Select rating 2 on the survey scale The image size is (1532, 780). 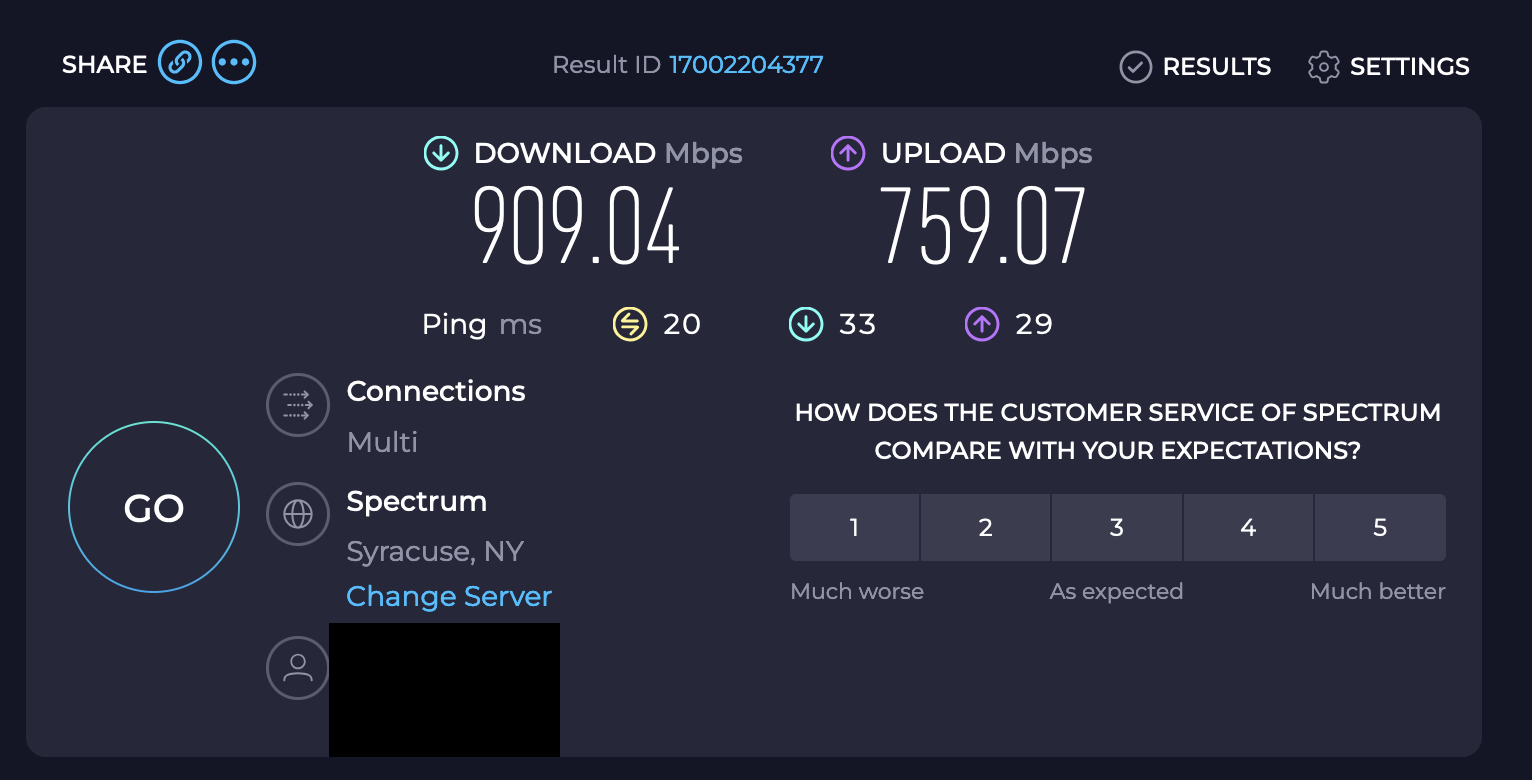point(985,527)
